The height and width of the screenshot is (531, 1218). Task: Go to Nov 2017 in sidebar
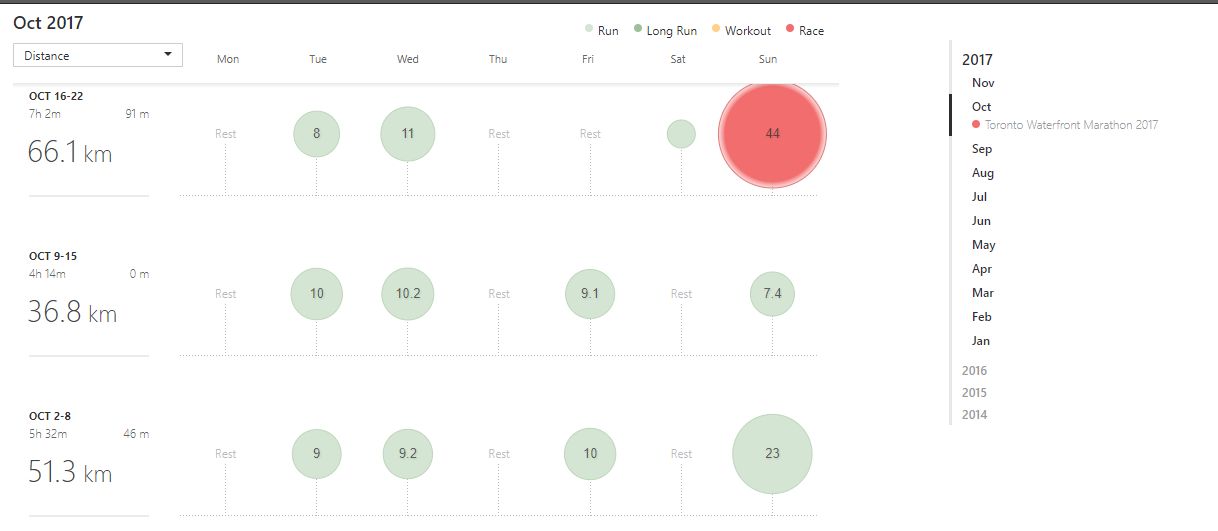pos(983,83)
